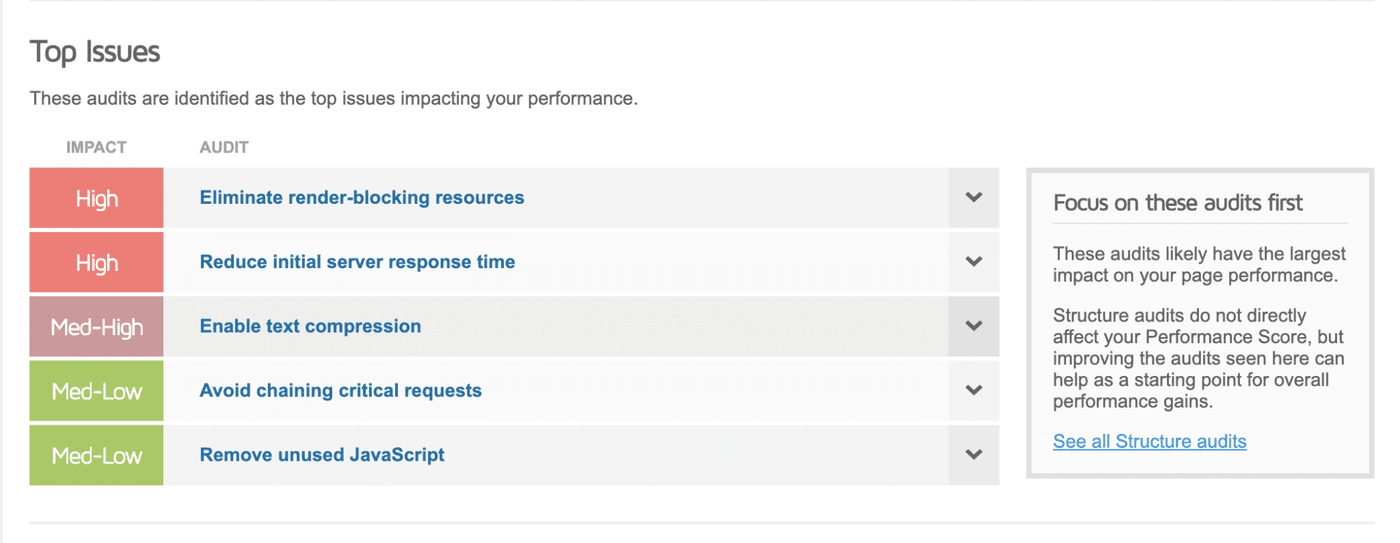Viewport: 1400px width, 543px height.
Task: Click the High badge beside Eliminate render-blocking resources
Action: click(x=97, y=199)
